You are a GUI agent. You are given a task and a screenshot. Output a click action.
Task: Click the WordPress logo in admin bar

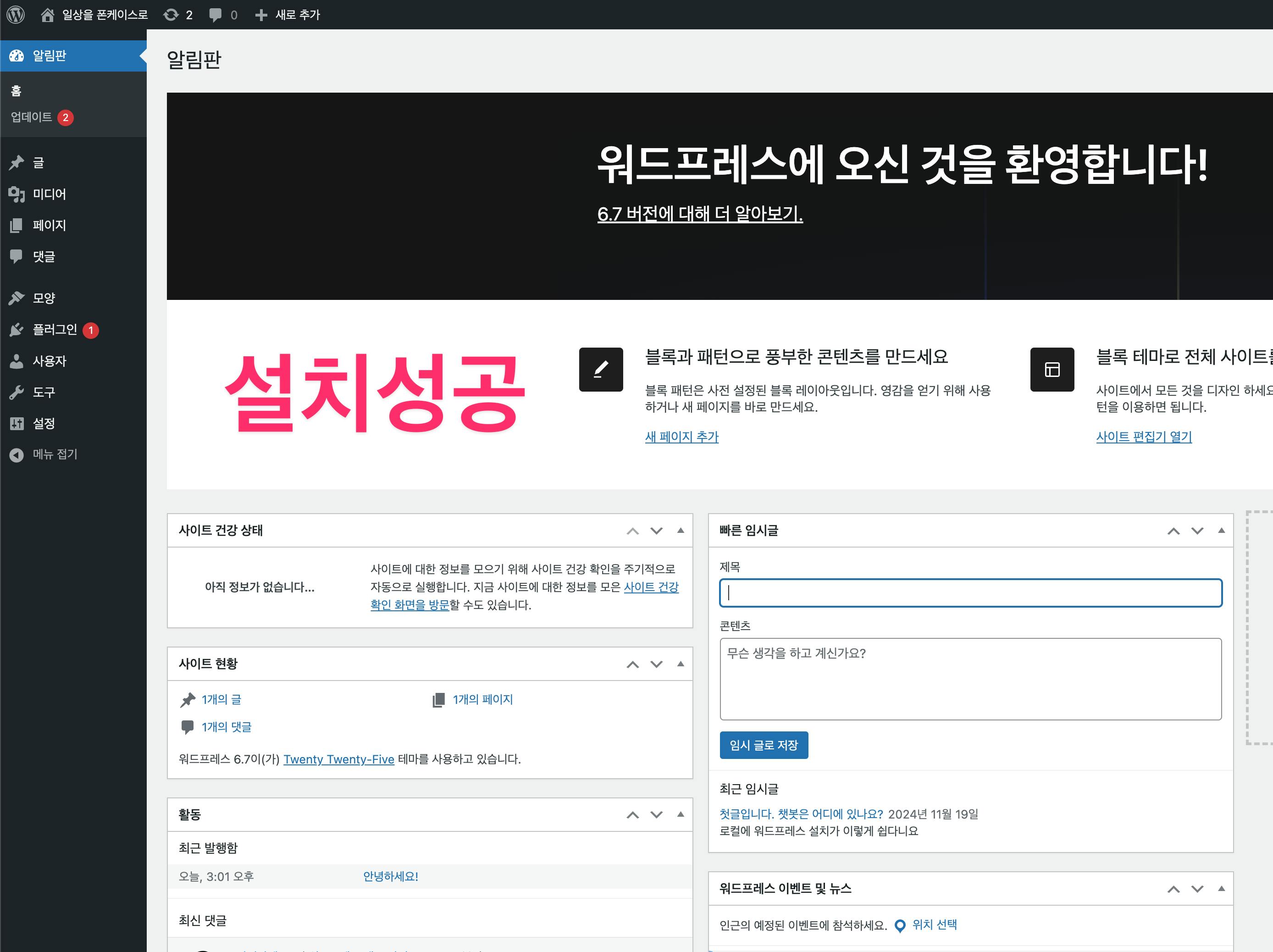[x=16, y=14]
